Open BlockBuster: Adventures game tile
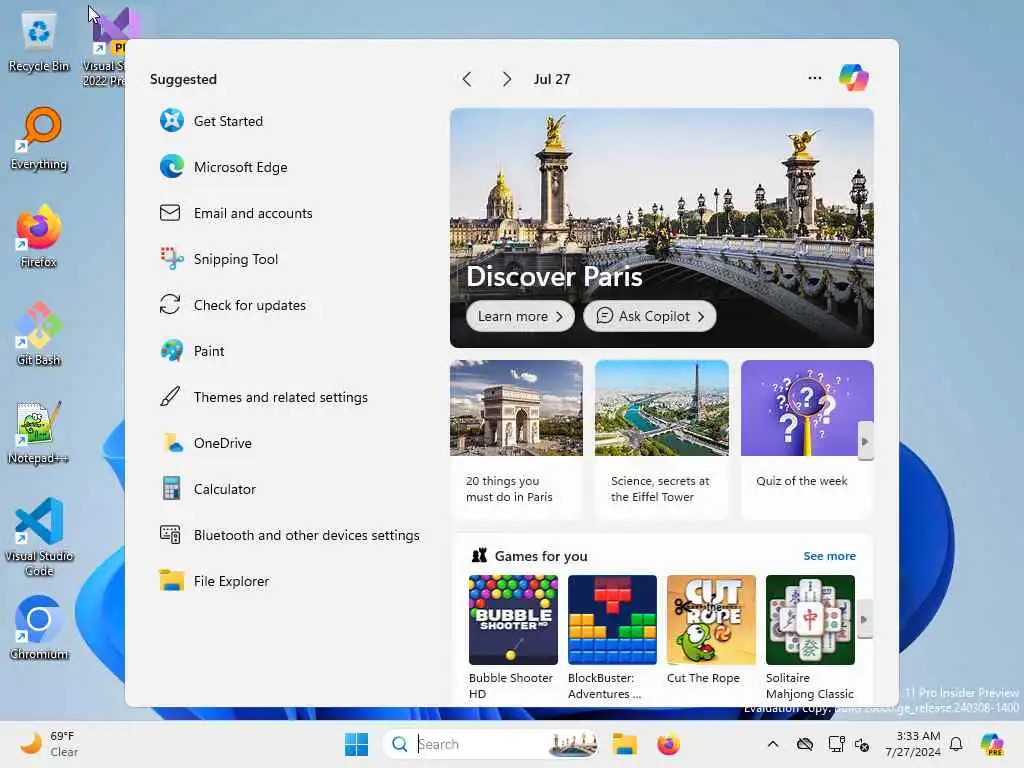Image resolution: width=1024 pixels, height=768 pixels. point(612,637)
